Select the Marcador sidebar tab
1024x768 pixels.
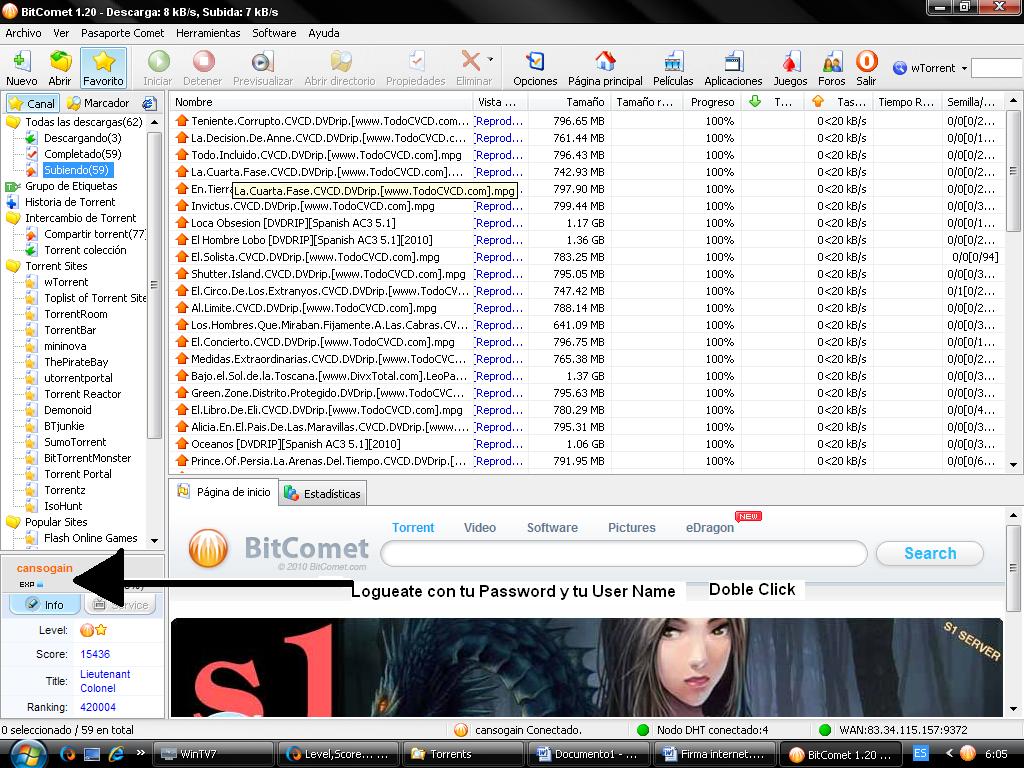pyautogui.click(x=98, y=103)
